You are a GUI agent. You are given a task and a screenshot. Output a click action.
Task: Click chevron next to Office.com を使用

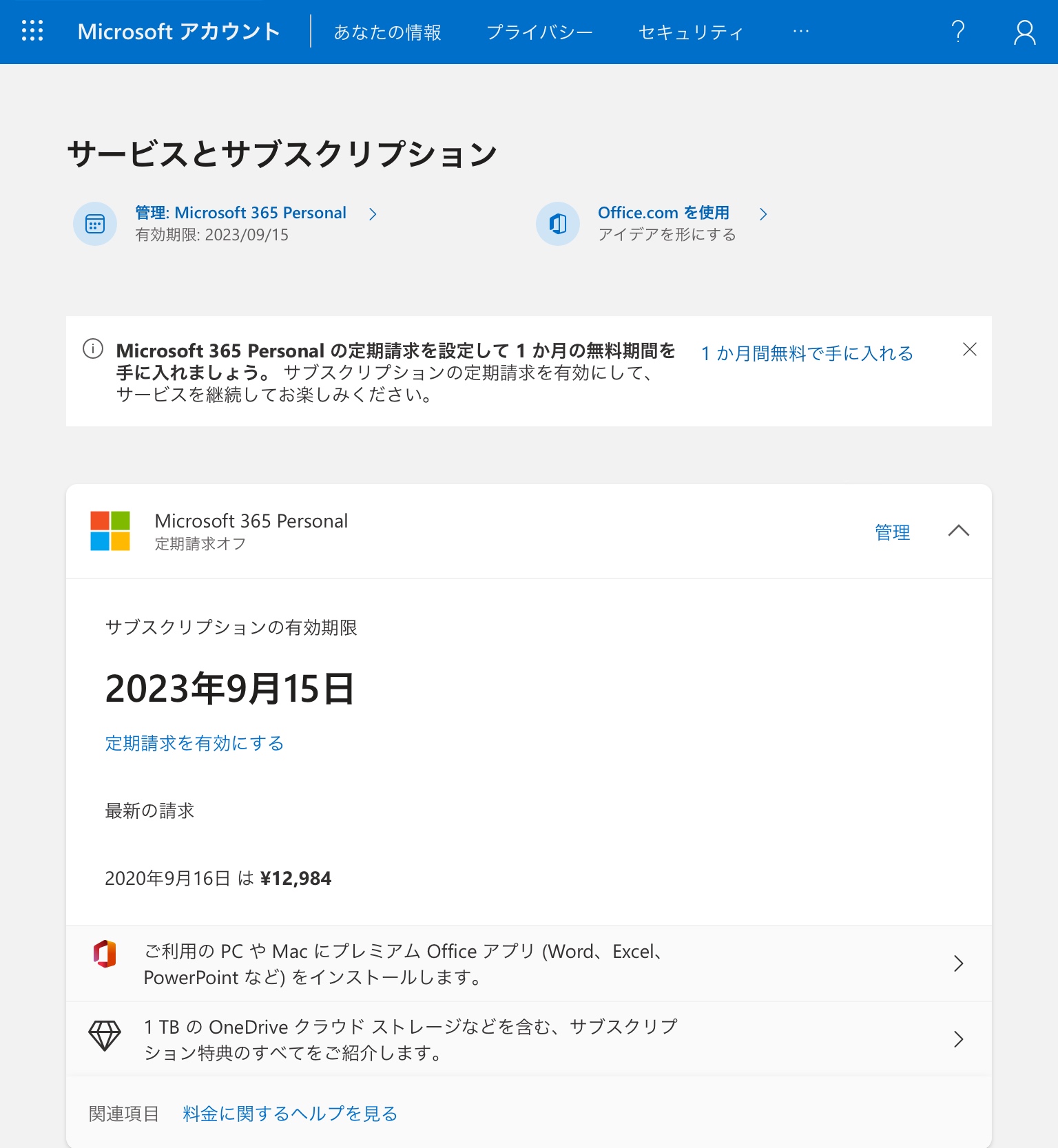coord(763,214)
